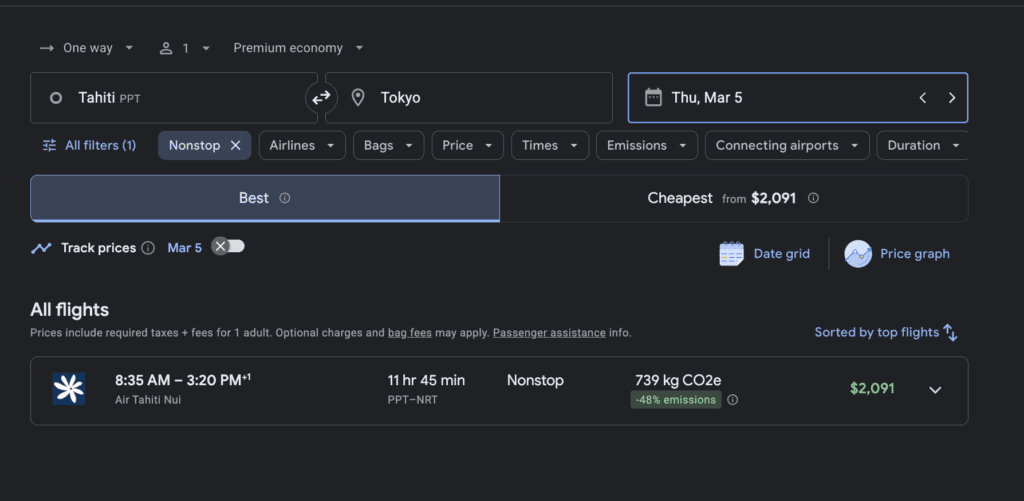Click the Track prices info icon
This screenshot has height=501, width=1024.
pyautogui.click(x=148, y=248)
